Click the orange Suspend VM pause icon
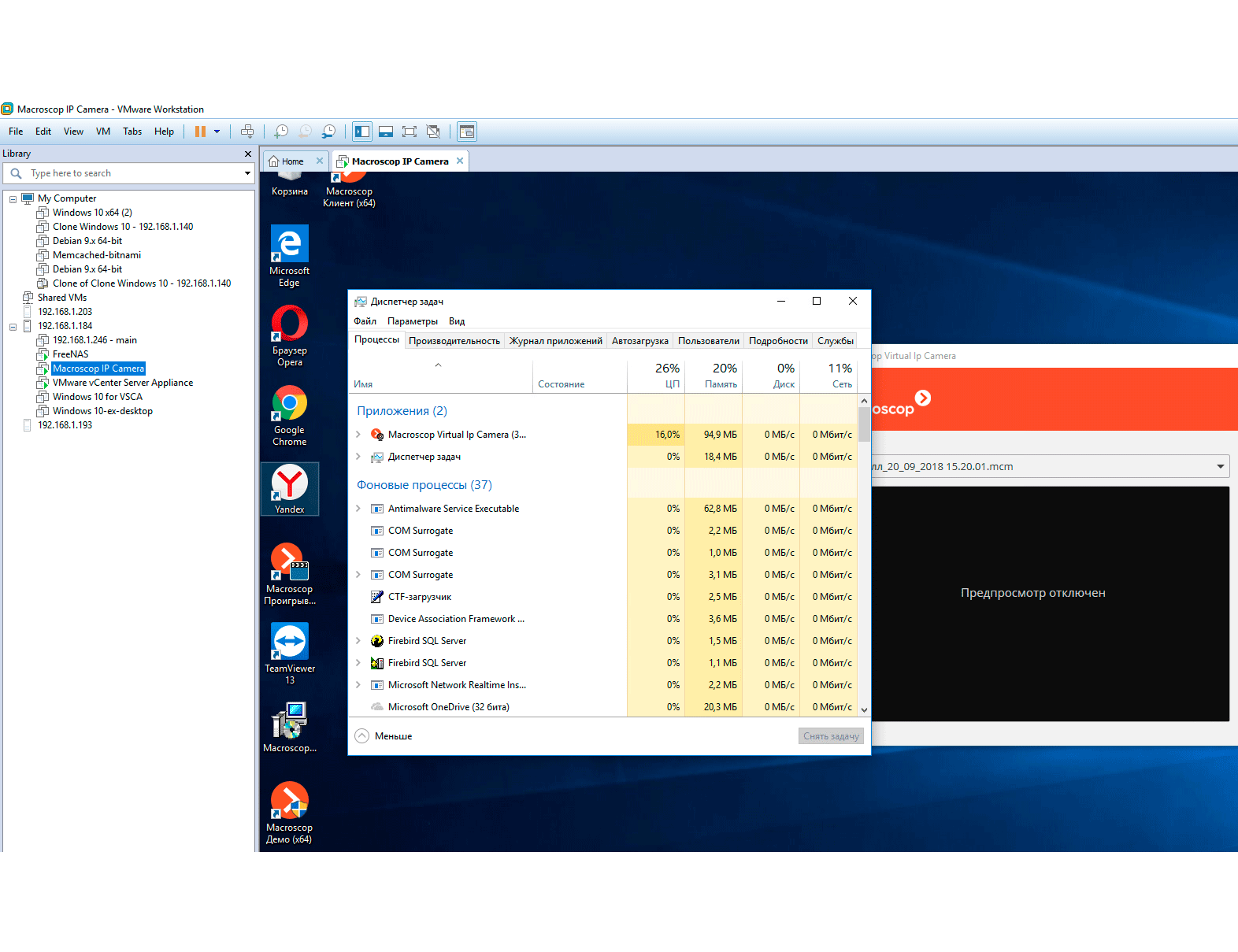The width and height of the screenshot is (1238, 952). [200, 132]
